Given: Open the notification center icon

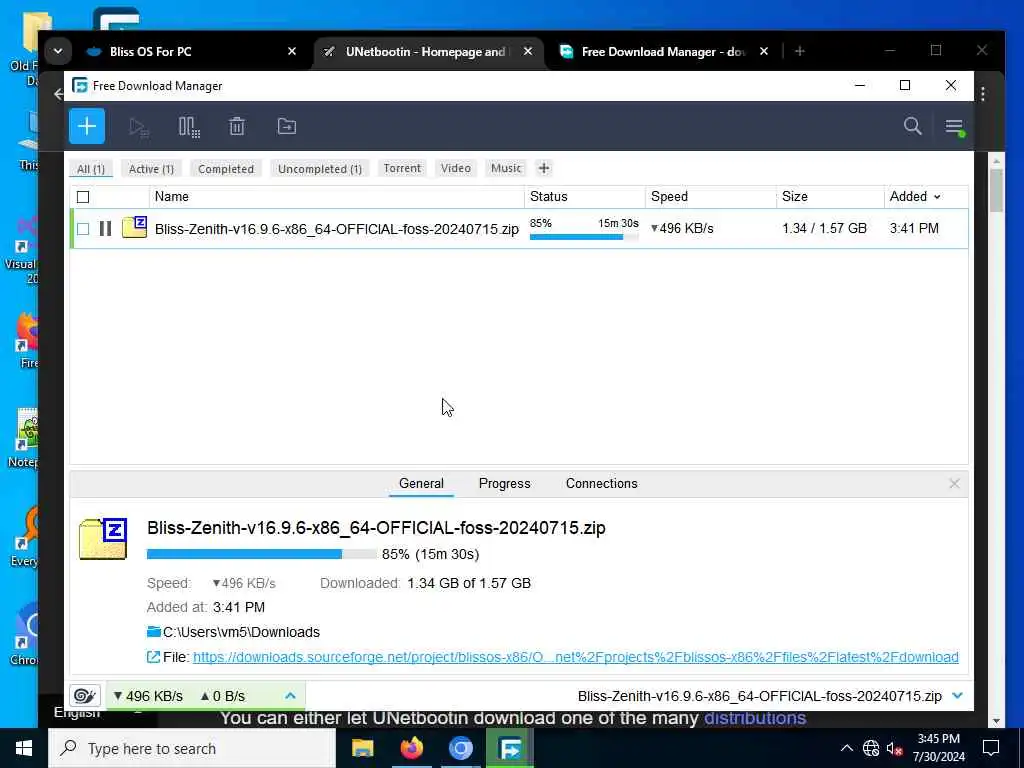Looking at the screenshot, I should (x=991, y=748).
